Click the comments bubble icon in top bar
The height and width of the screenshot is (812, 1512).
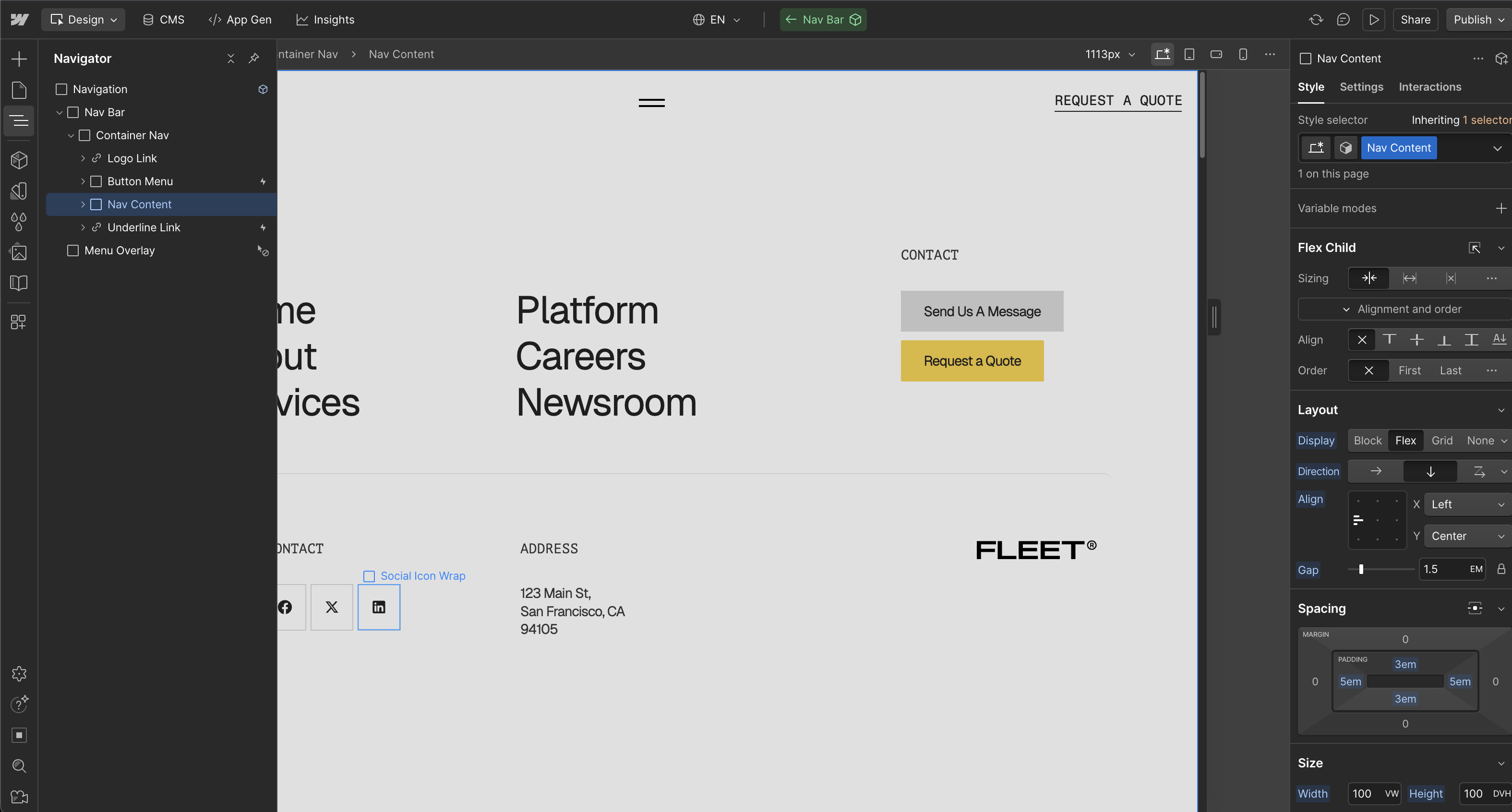(1344, 19)
